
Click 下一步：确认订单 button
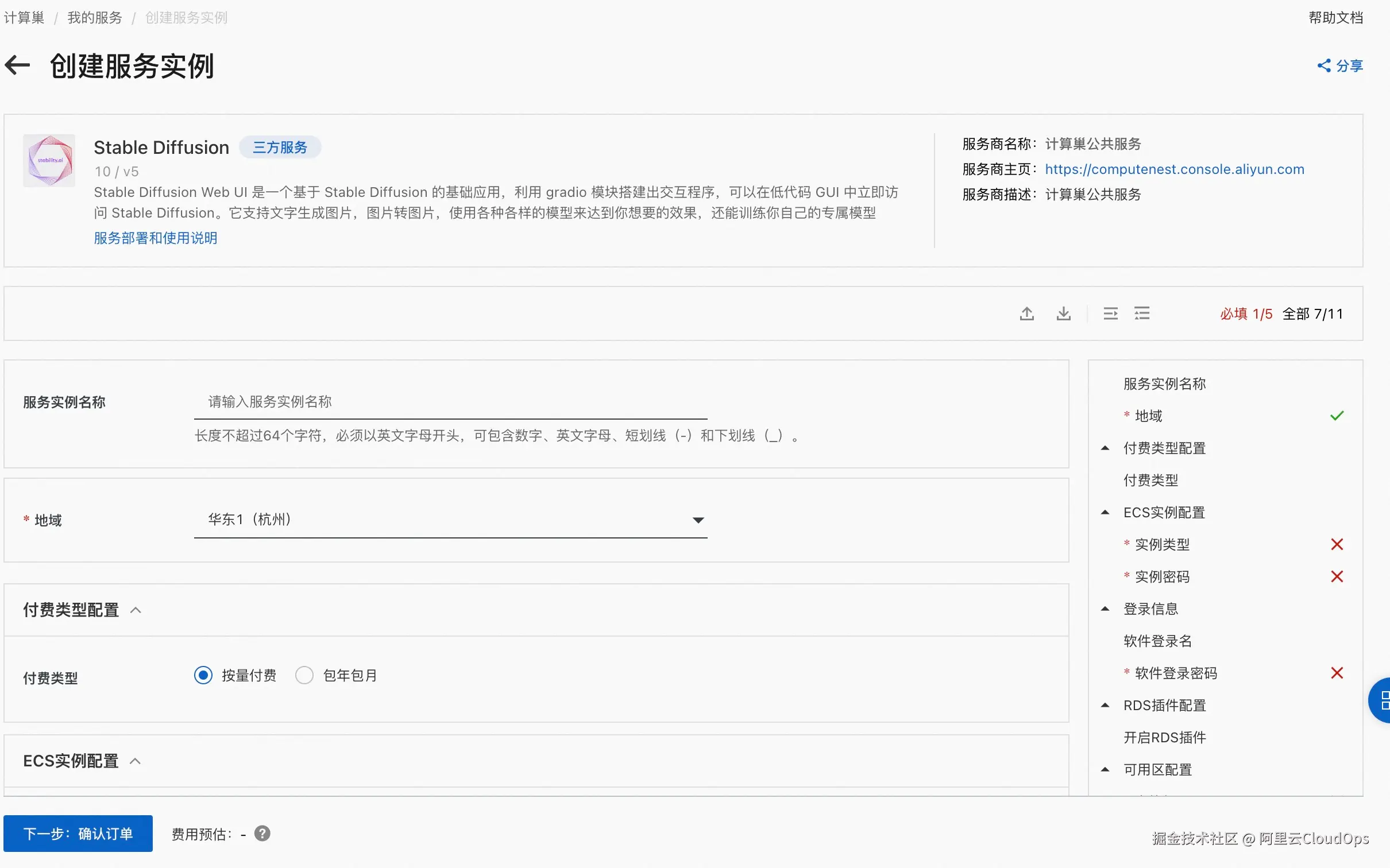78,834
